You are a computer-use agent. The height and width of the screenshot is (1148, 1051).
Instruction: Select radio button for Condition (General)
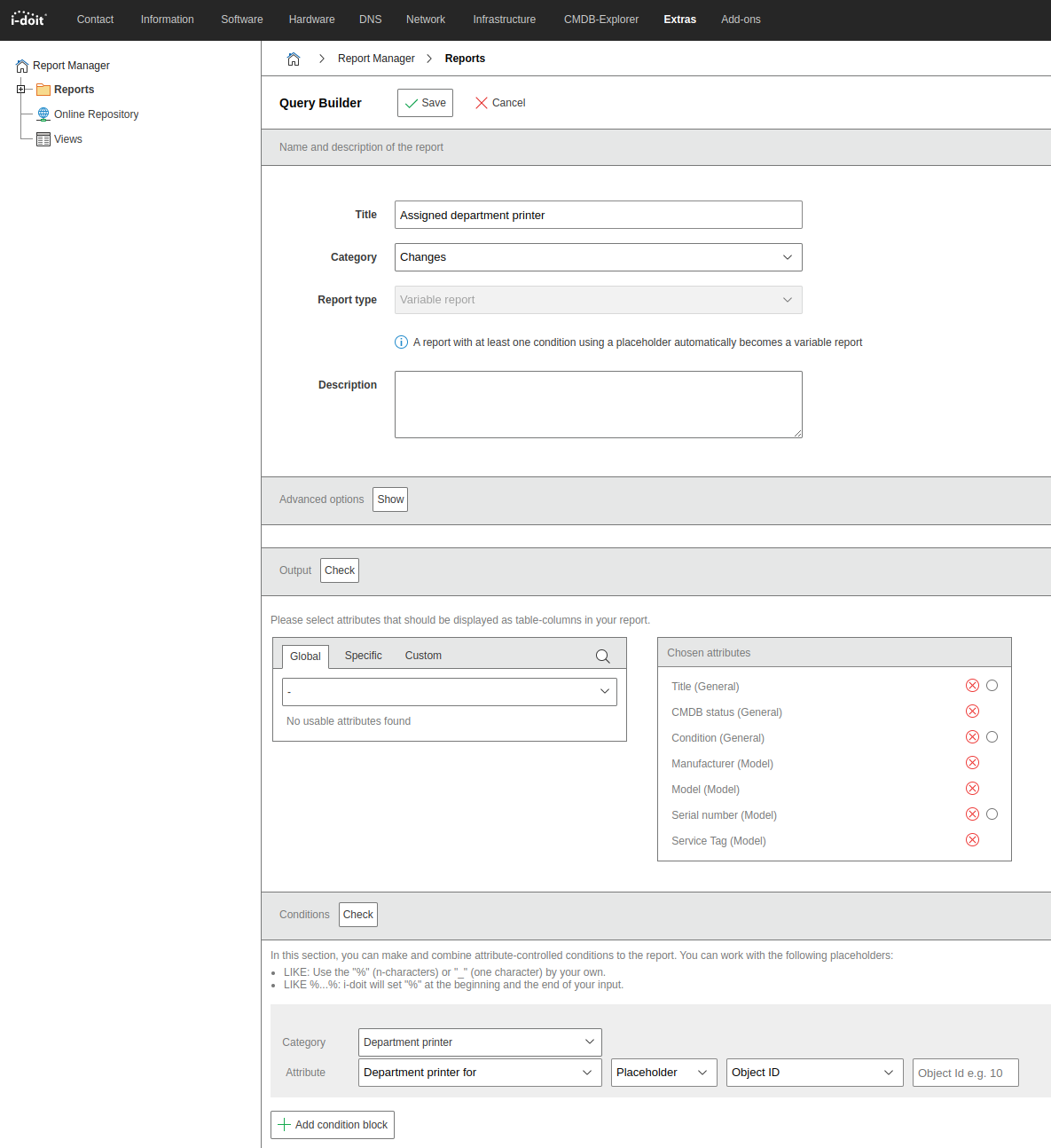tap(992, 737)
